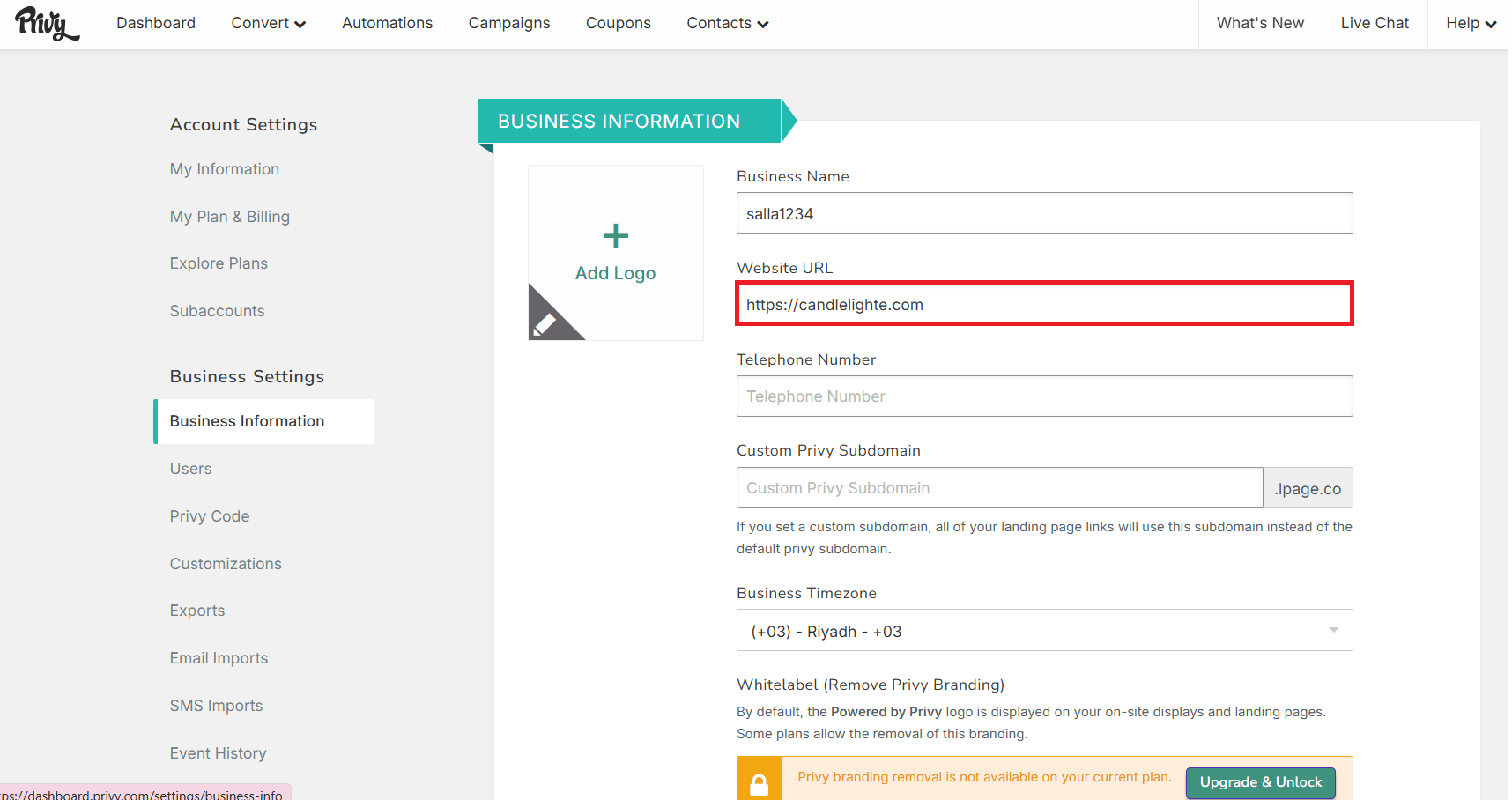Expand the Contacts dropdown menu
The width and height of the screenshot is (1512, 800).
tap(727, 24)
